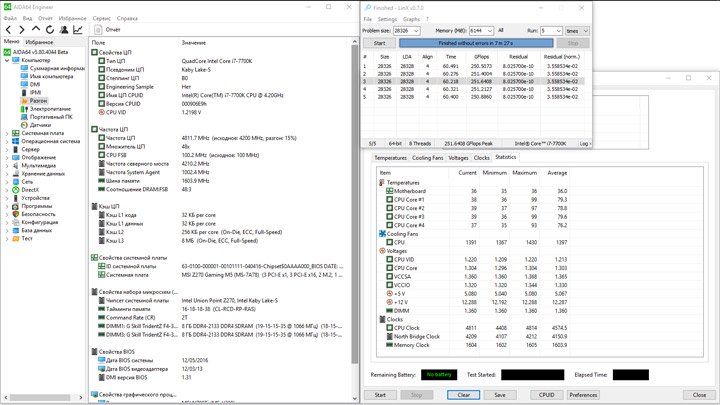Open the Problem size dropdown
720x405 pixels.
coord(415,31)
